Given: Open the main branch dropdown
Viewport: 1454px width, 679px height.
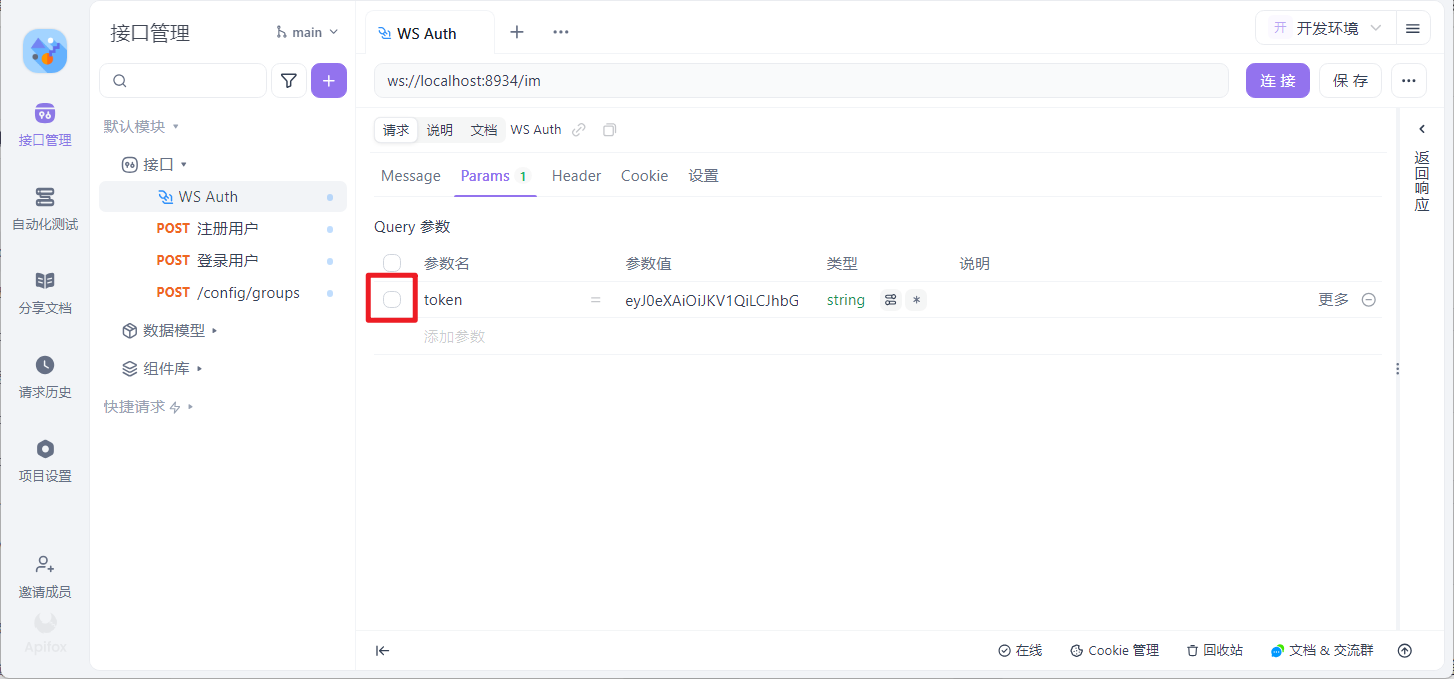Looking at the screenshot, I should 307,32.
